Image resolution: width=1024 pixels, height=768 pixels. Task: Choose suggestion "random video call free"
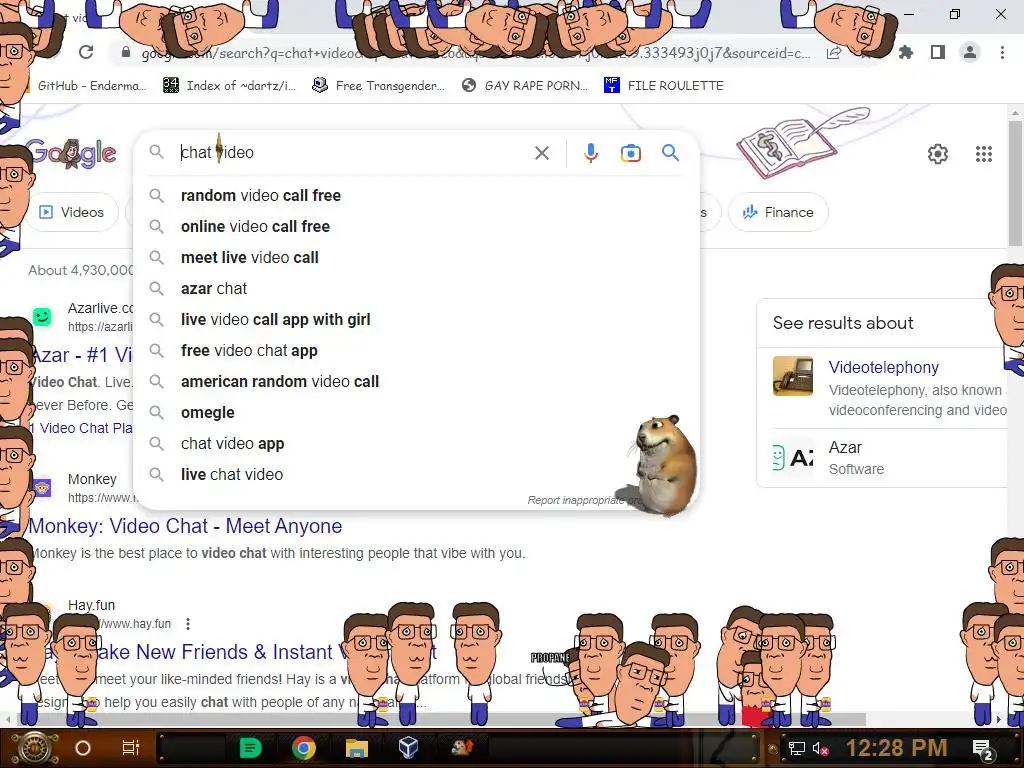point(417,195)
